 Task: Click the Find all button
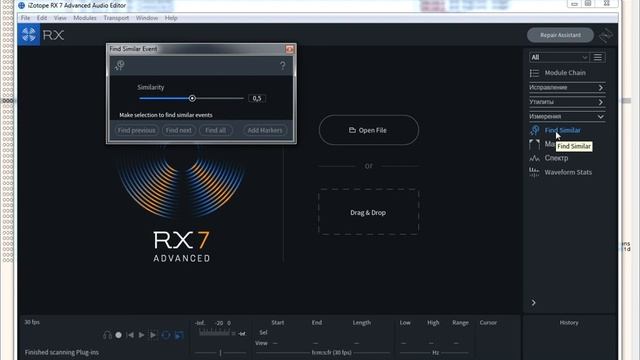(216, 130)
